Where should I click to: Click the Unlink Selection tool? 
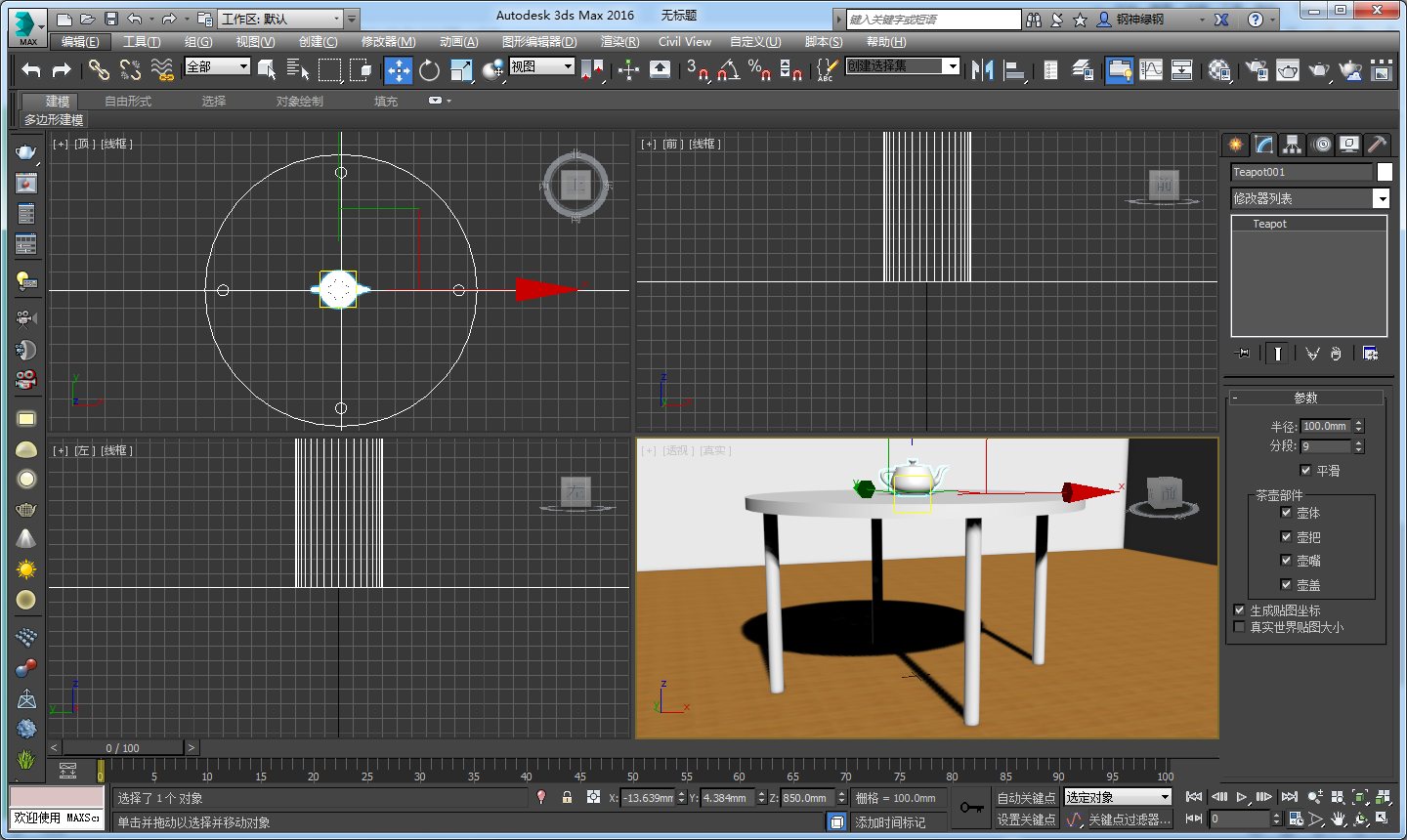pyautogui.click(x=130, y=69)
